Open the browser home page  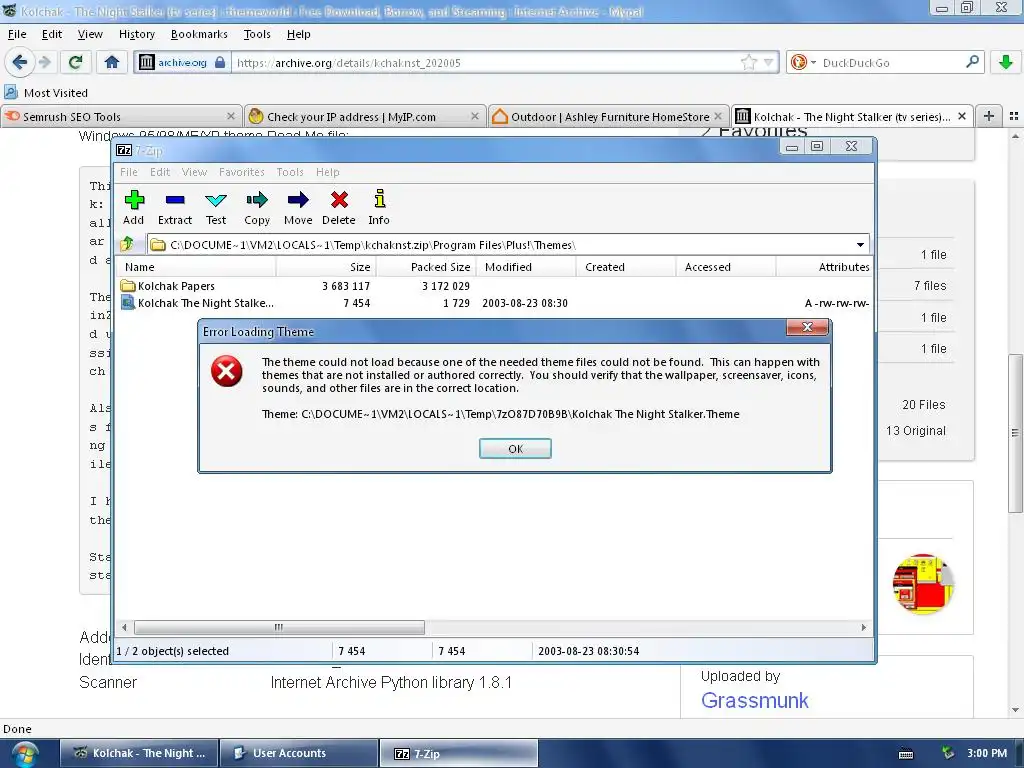click(x=112, y=62)
